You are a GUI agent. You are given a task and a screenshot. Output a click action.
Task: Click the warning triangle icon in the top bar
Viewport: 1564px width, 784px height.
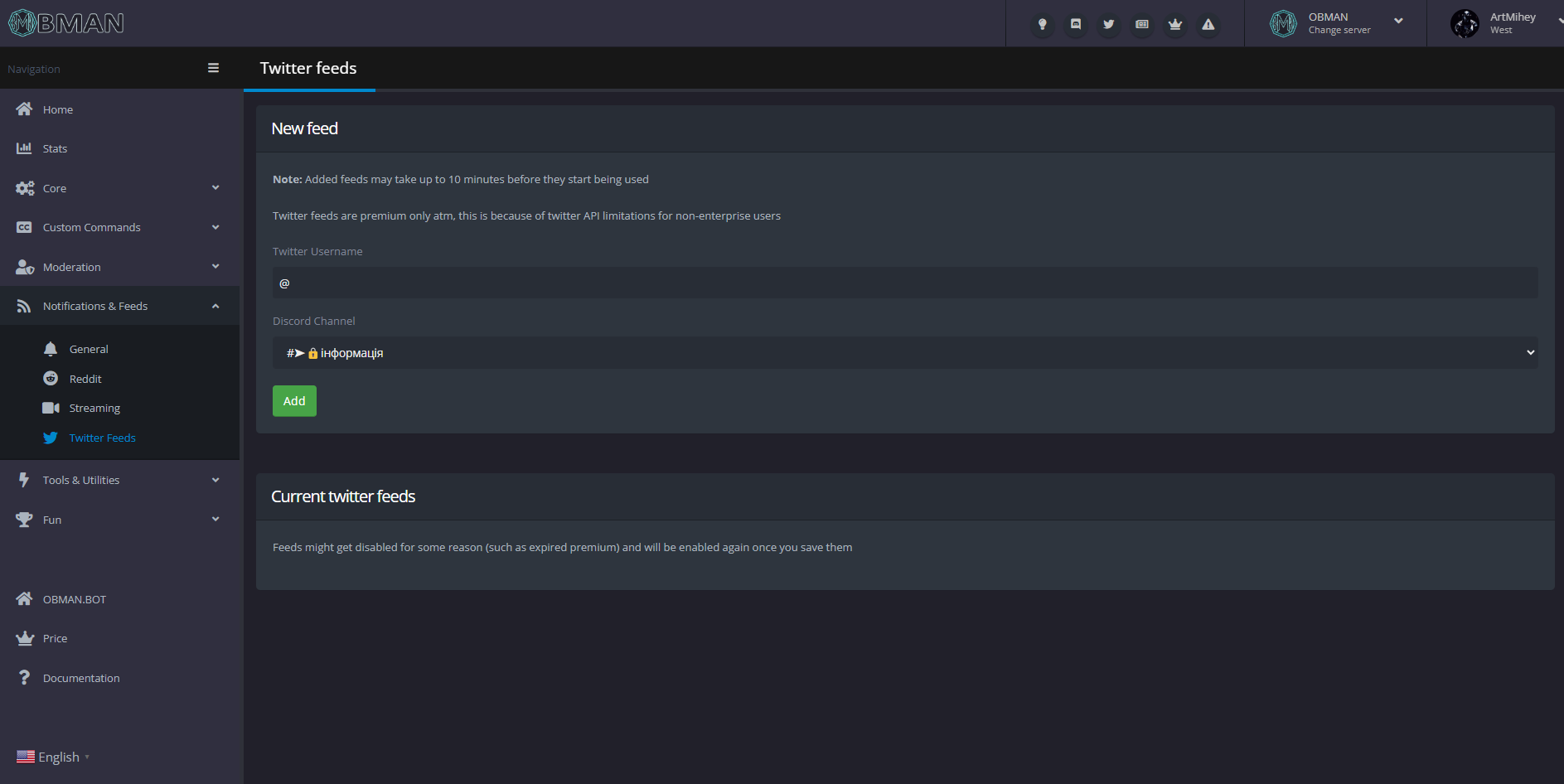click(x=1208, y=24)
